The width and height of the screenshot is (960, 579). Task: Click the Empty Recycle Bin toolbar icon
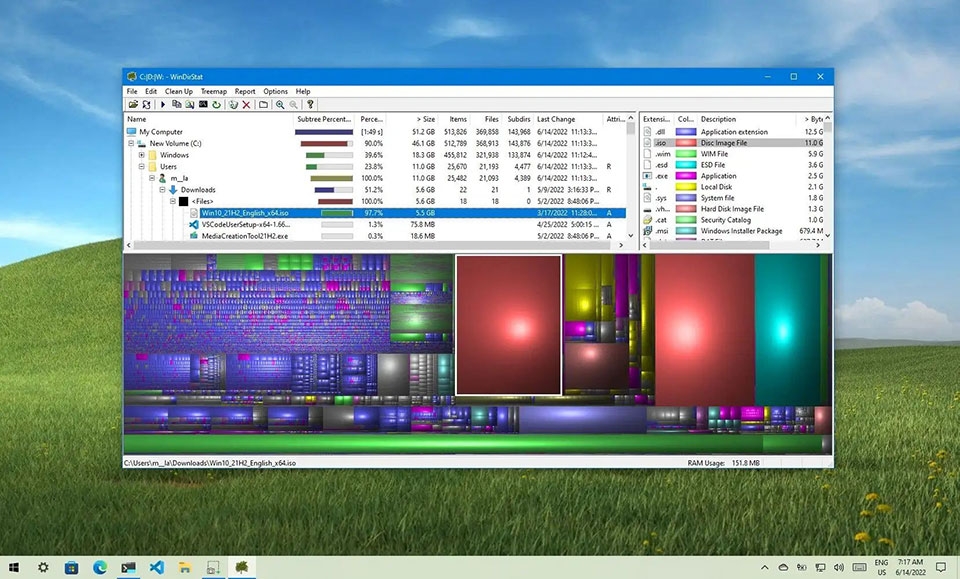[232, 104]
